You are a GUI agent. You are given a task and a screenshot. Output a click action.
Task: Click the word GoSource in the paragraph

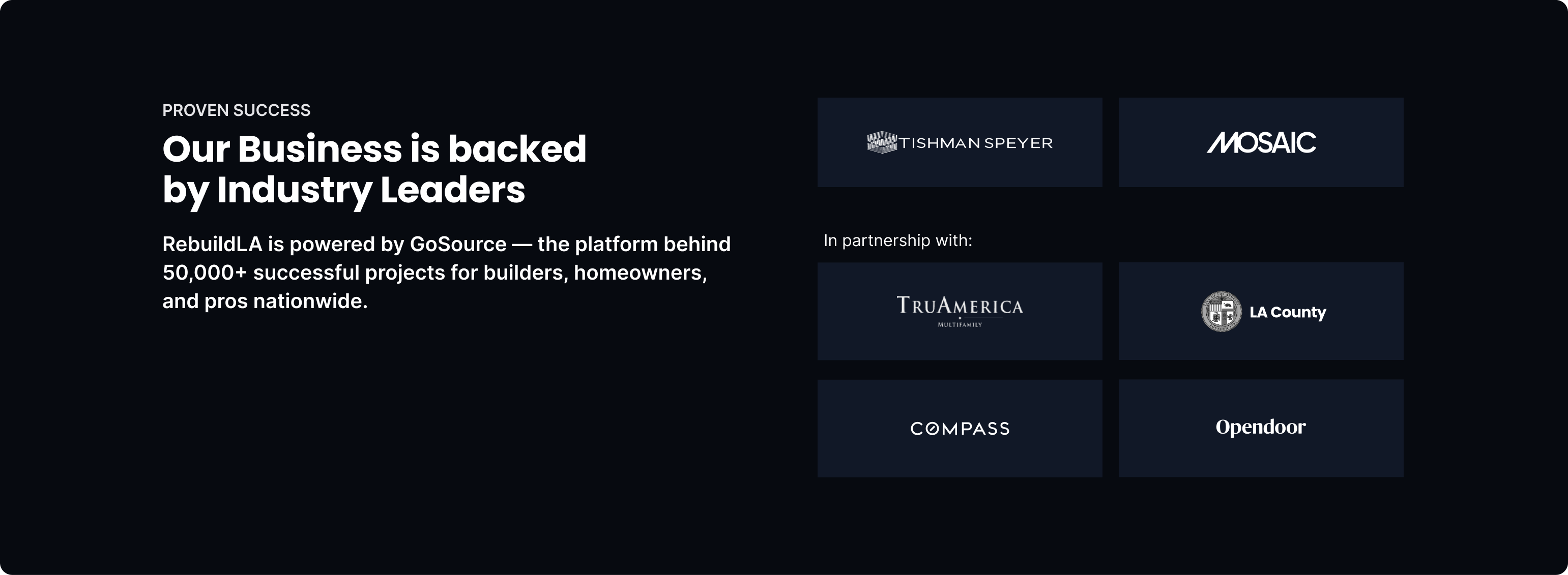[458, 244]
